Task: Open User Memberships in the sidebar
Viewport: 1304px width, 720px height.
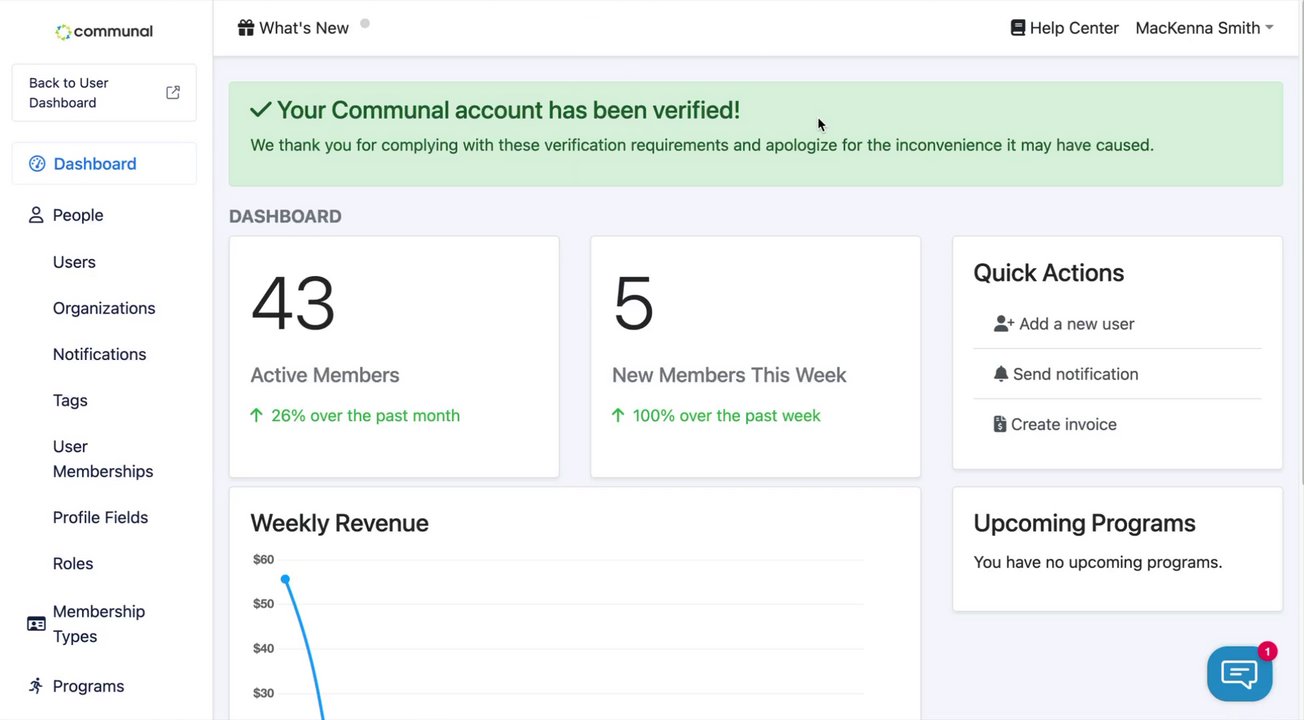Action: coord(102,459)
